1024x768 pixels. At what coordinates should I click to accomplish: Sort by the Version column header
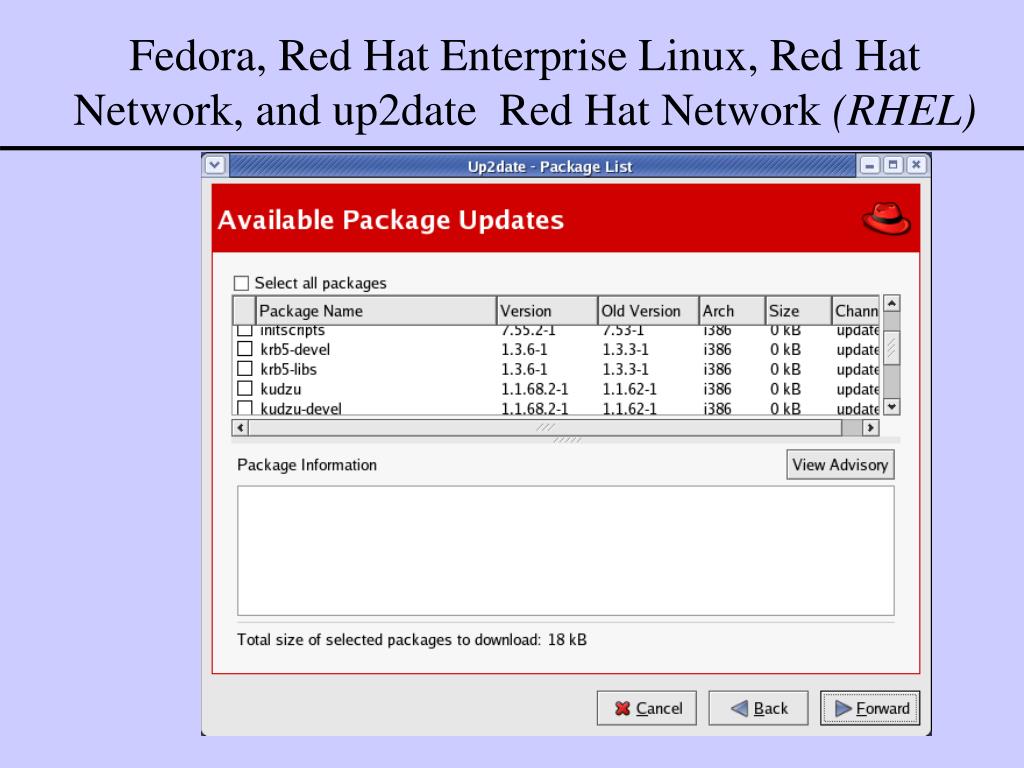click(547, 311)
